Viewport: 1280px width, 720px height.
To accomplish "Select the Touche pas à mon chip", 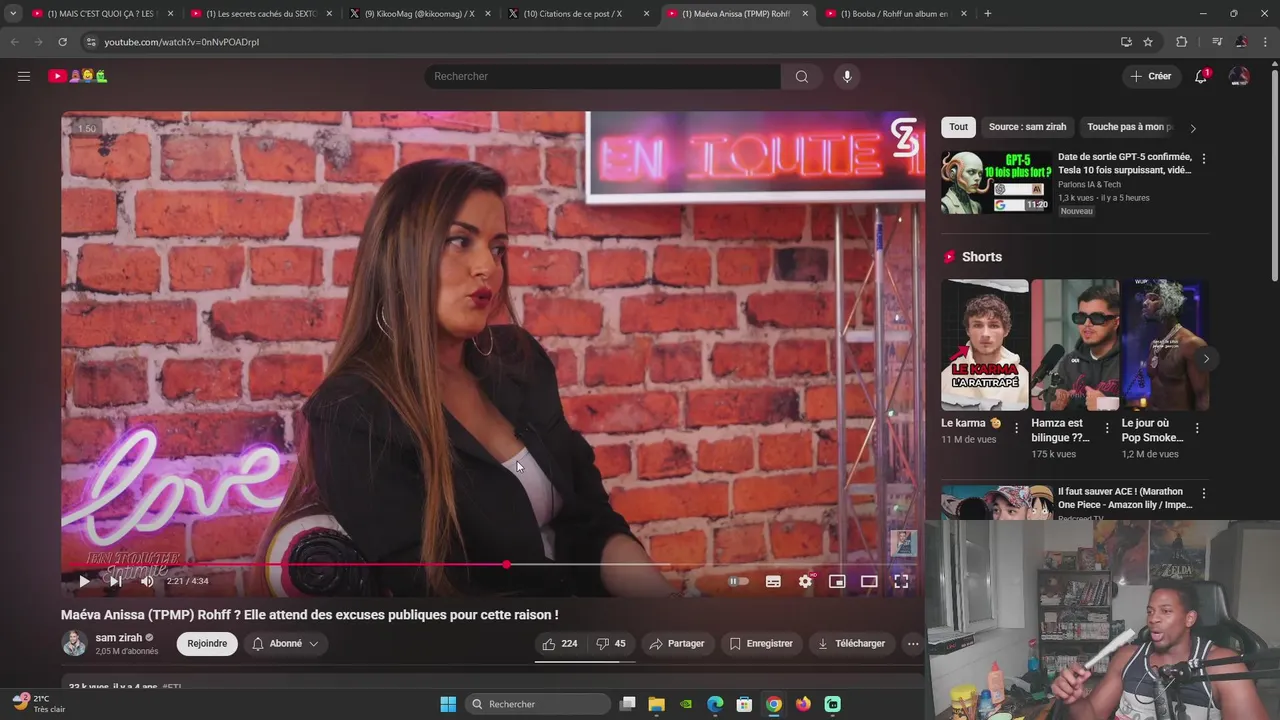I will point(1128,127).
